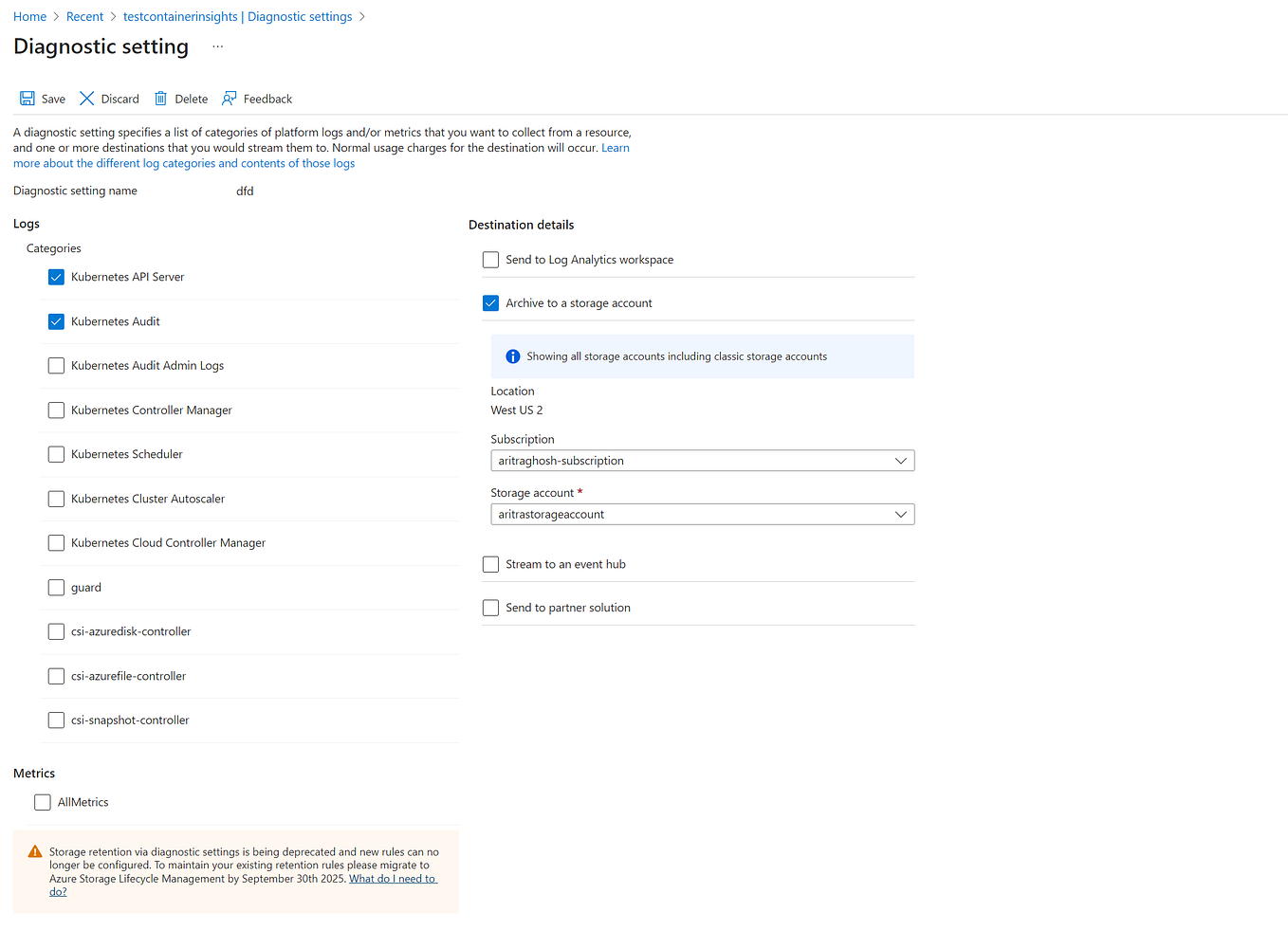The image size is (1288, 930).
Task: Click the Discard X icon
Action: click(x=85, y=98)
